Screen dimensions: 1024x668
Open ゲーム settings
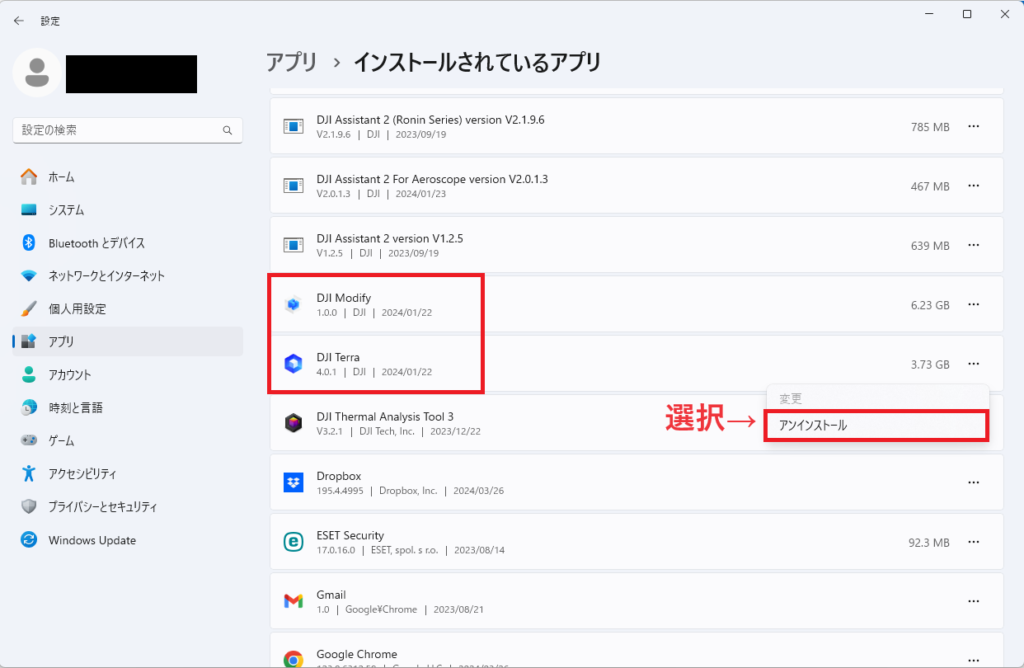pos(127,441)
